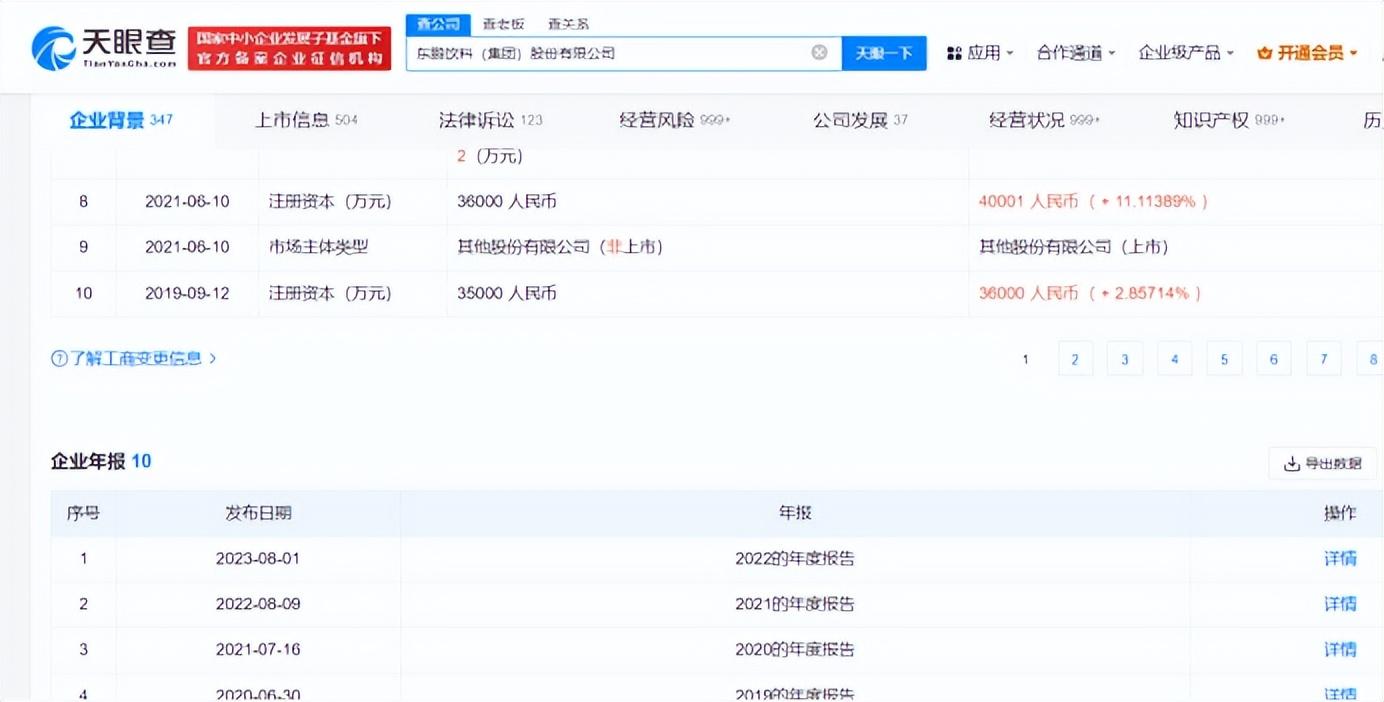
Task: Select the 查关系 search tab
Action: point(568,24)
